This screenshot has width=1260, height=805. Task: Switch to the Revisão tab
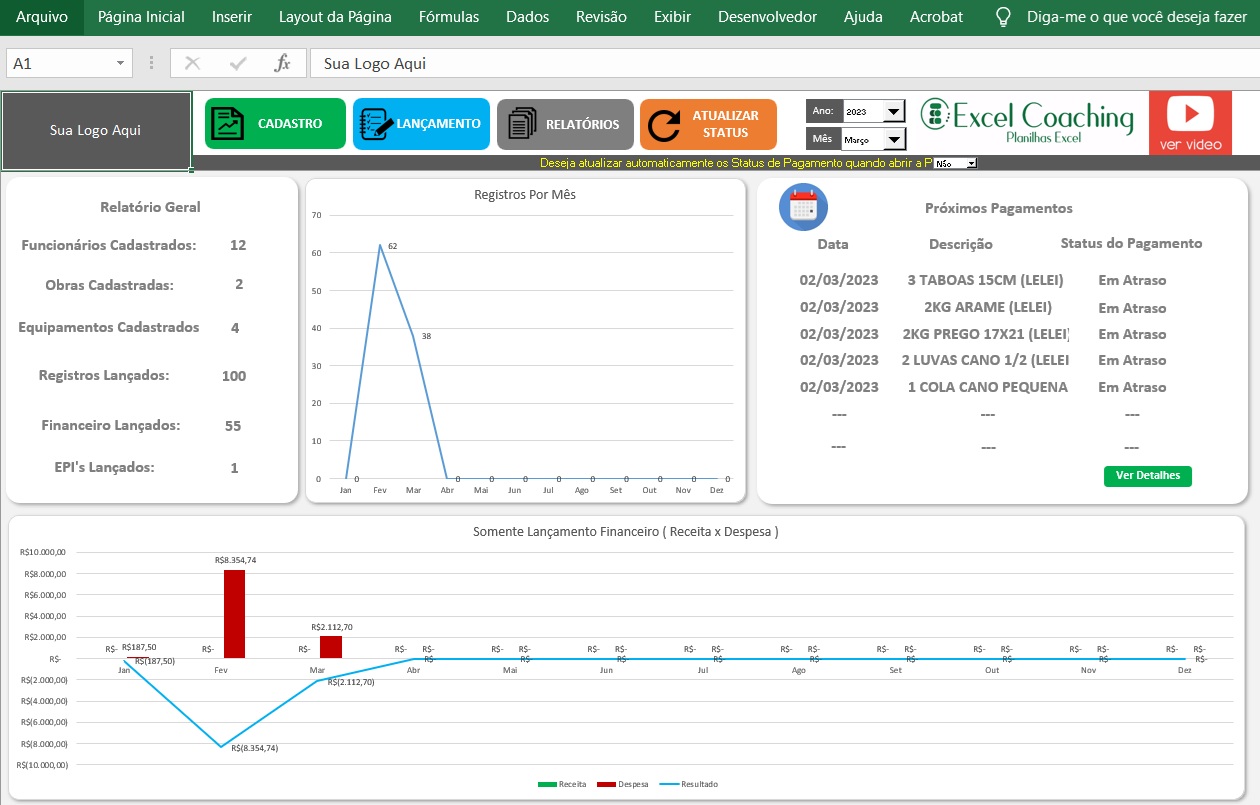coord(602,17)
